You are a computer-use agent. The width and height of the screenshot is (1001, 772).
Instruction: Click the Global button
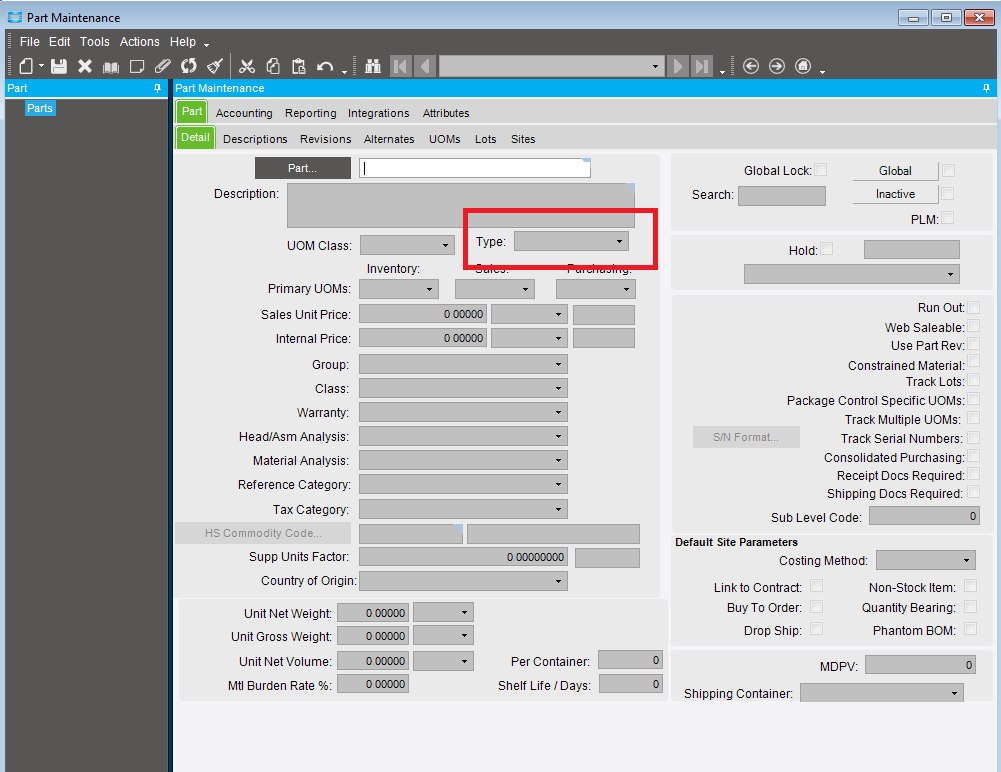[895, 170]
